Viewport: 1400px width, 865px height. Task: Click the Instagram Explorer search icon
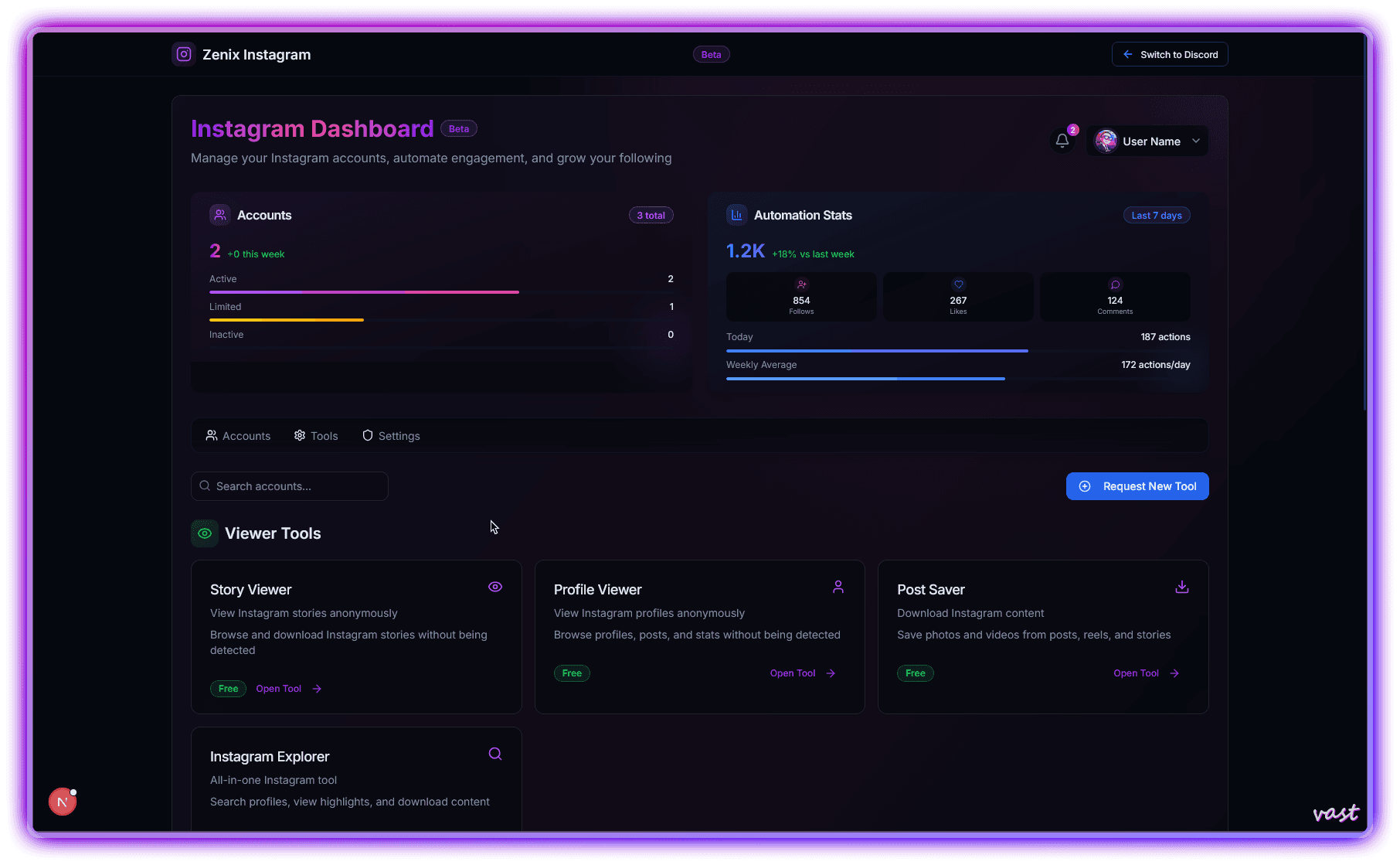pyautogui.click(x=495, y=754)
